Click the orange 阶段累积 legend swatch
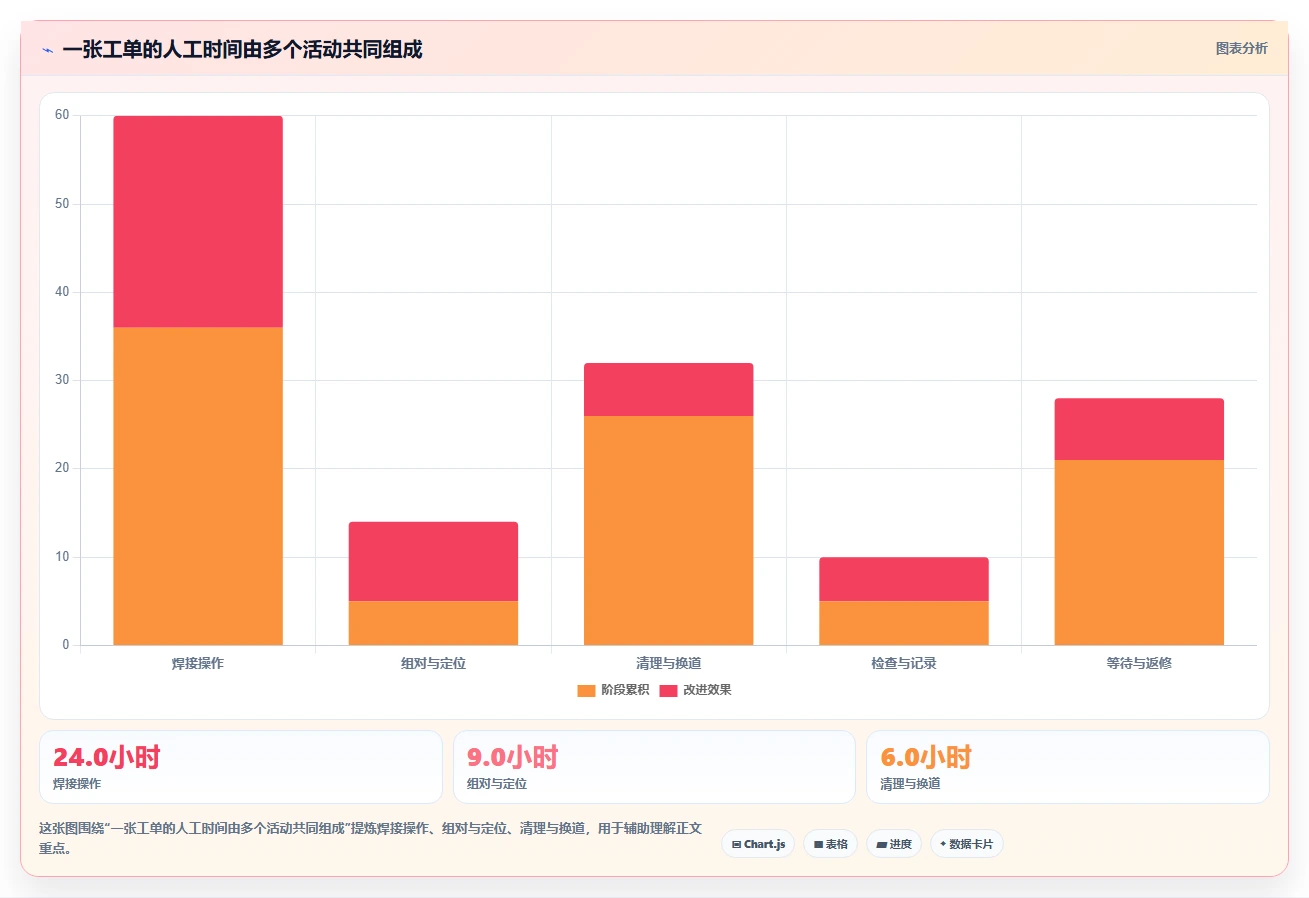 (x=586, y=690)
